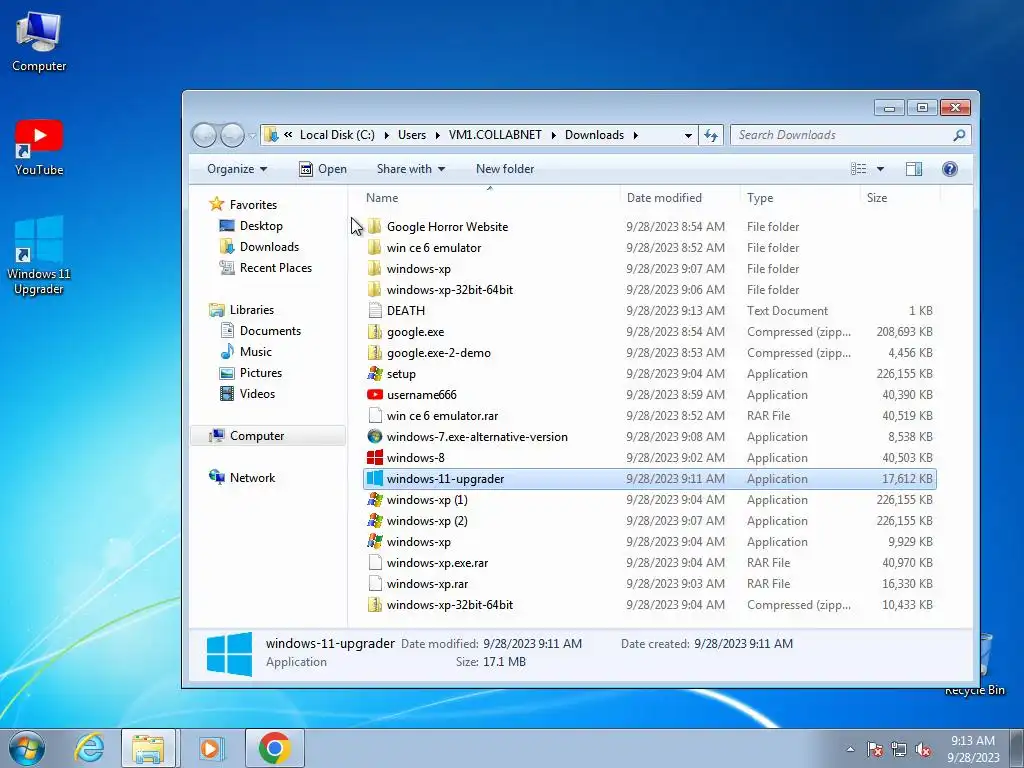
Task: Click Open in the command bar
Action: click(x=323, y=169)
